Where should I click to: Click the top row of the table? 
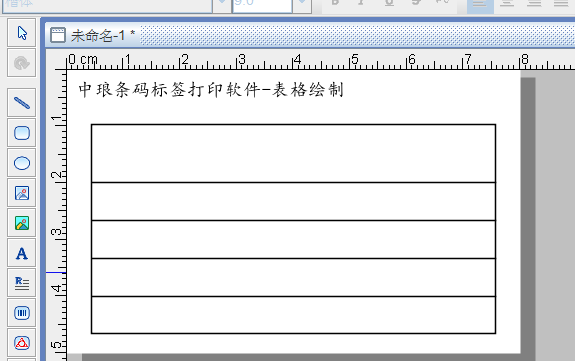click(293, 153)
